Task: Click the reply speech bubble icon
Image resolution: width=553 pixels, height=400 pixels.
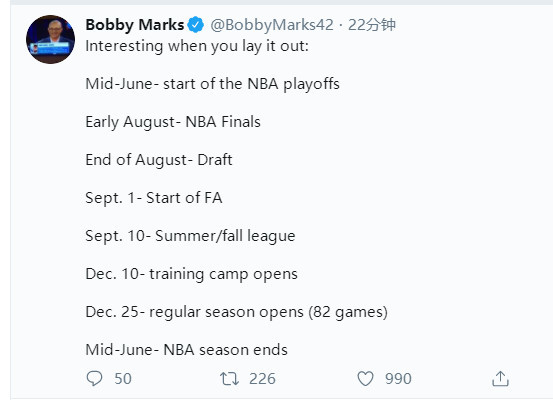Action: (x=94, y=378)
